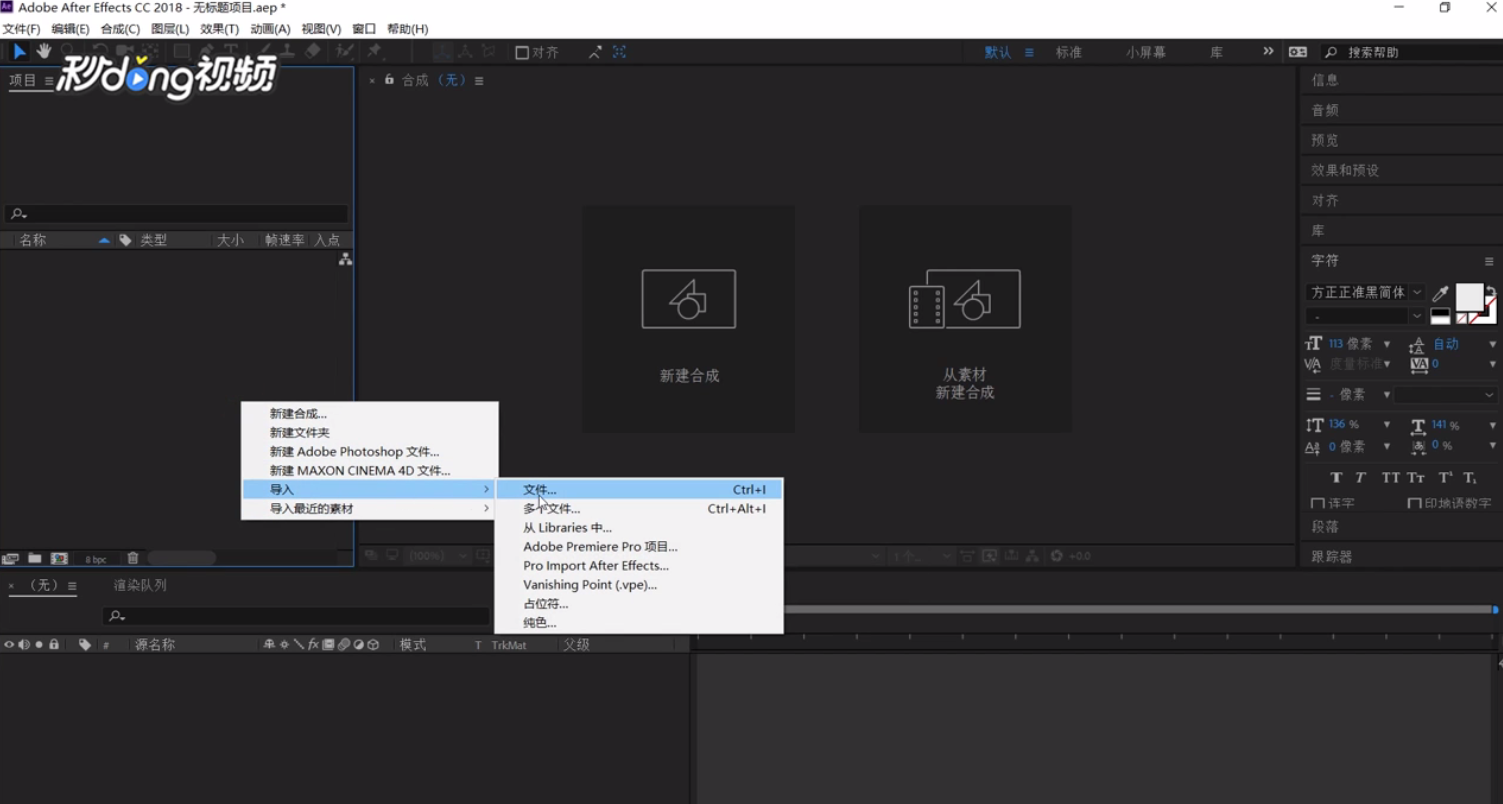Select 新建合成... from the context menu
The height and width of the screenshot is (804, 1503).
pos(369,414)
